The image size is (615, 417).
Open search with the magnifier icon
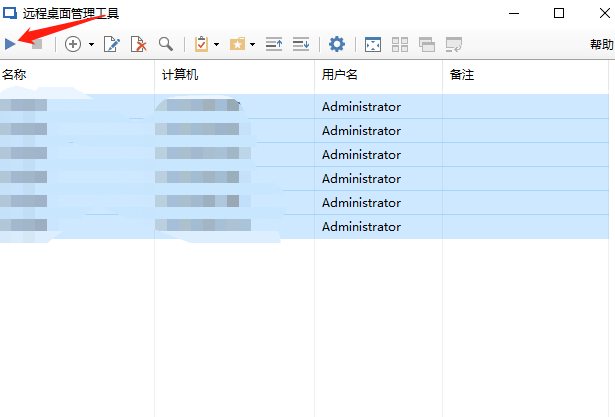[165, 44]
